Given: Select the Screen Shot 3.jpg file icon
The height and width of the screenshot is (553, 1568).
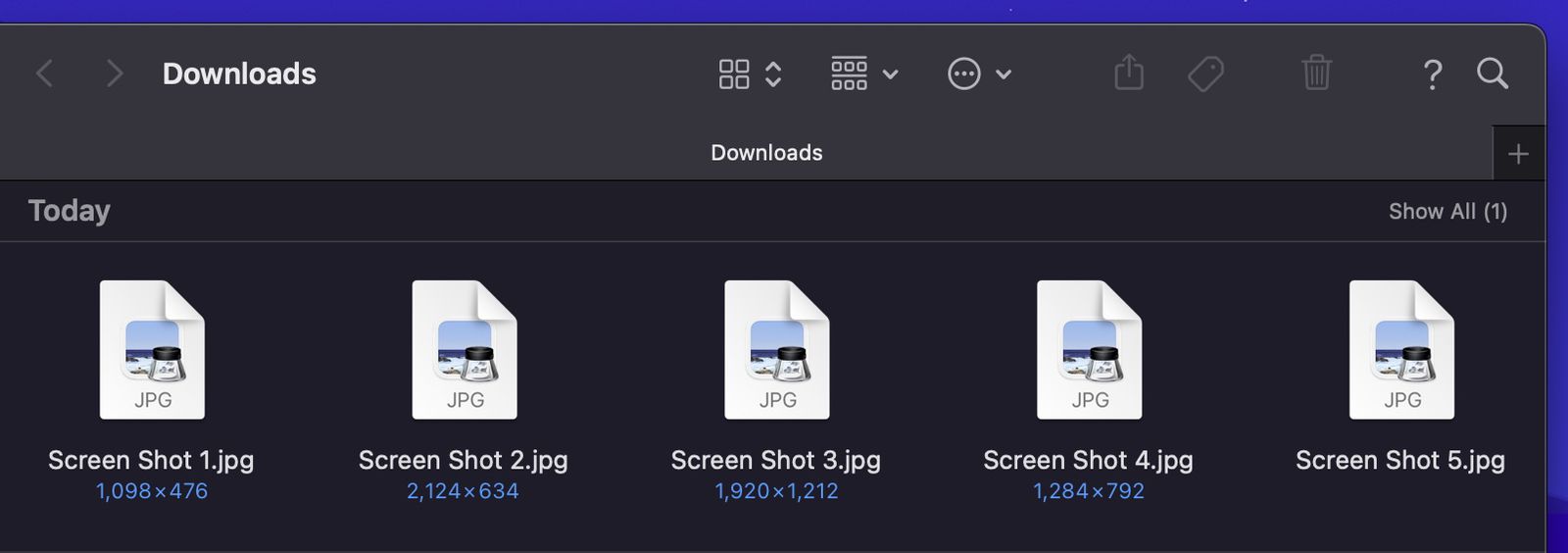Looking at the screenshot, I should coord(777,350).
